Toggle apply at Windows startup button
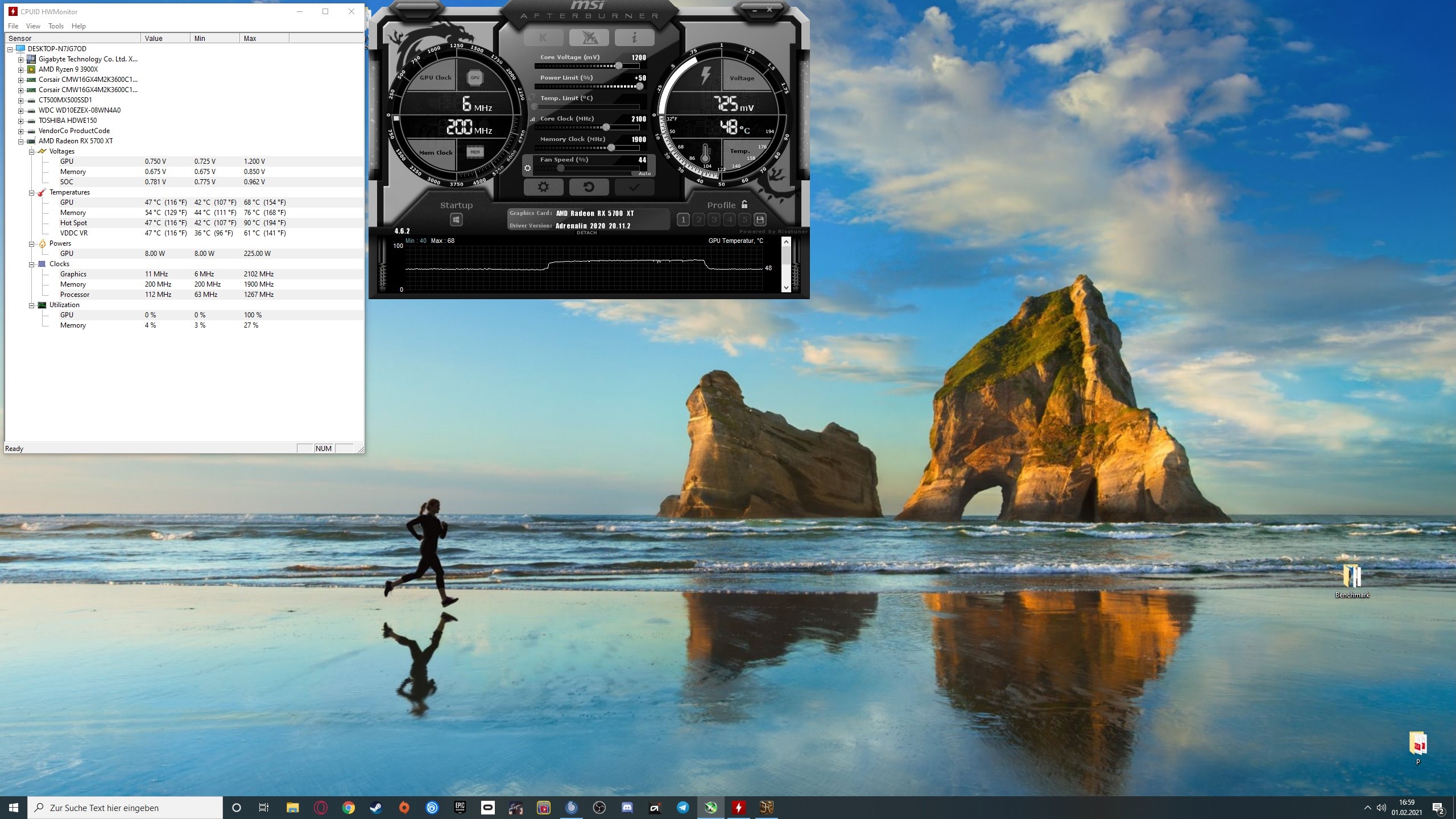Screen dimensions: 1456x819 pos(456,220)
